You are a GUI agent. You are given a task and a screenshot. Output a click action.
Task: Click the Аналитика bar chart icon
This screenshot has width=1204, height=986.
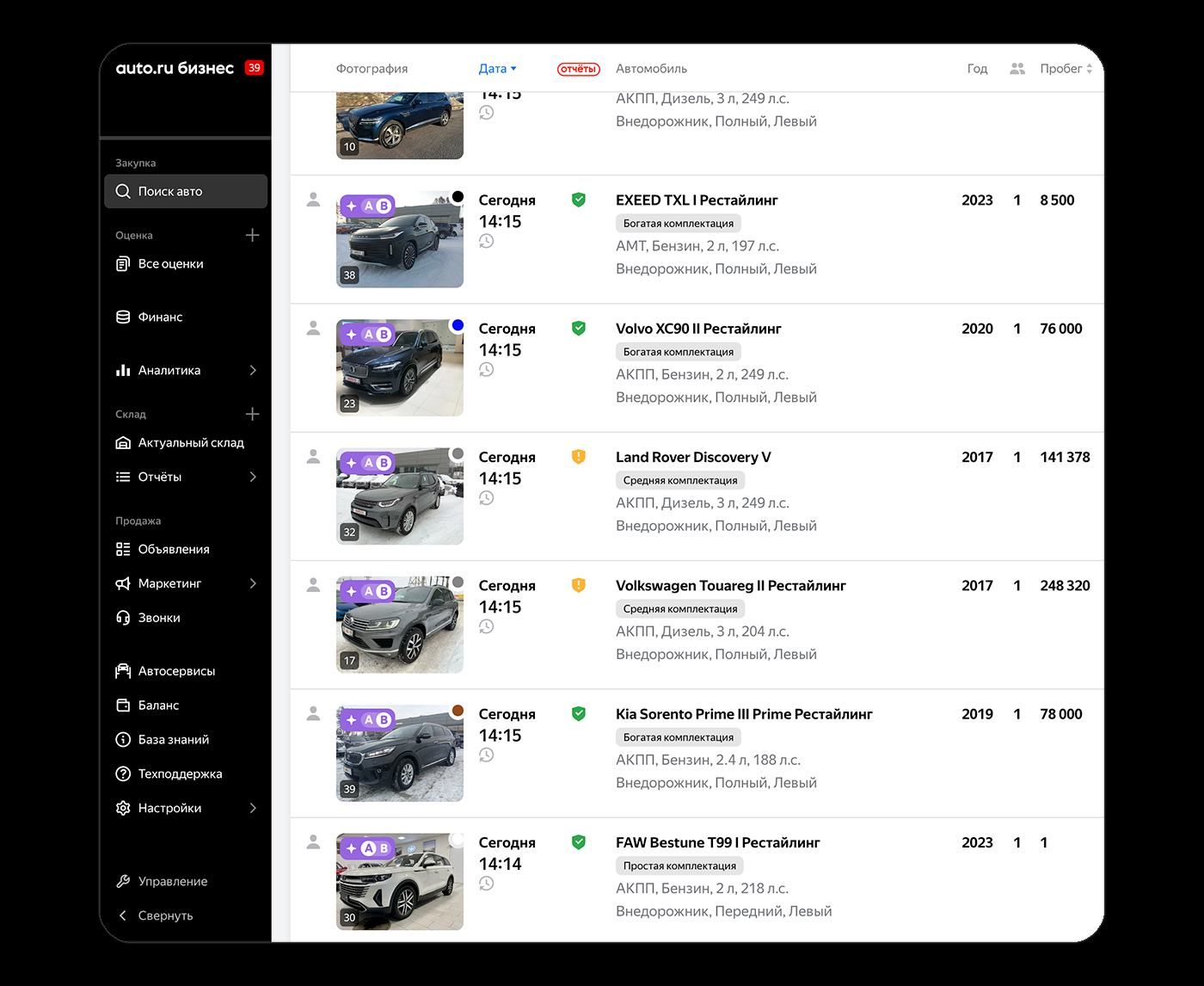point(123,371)
